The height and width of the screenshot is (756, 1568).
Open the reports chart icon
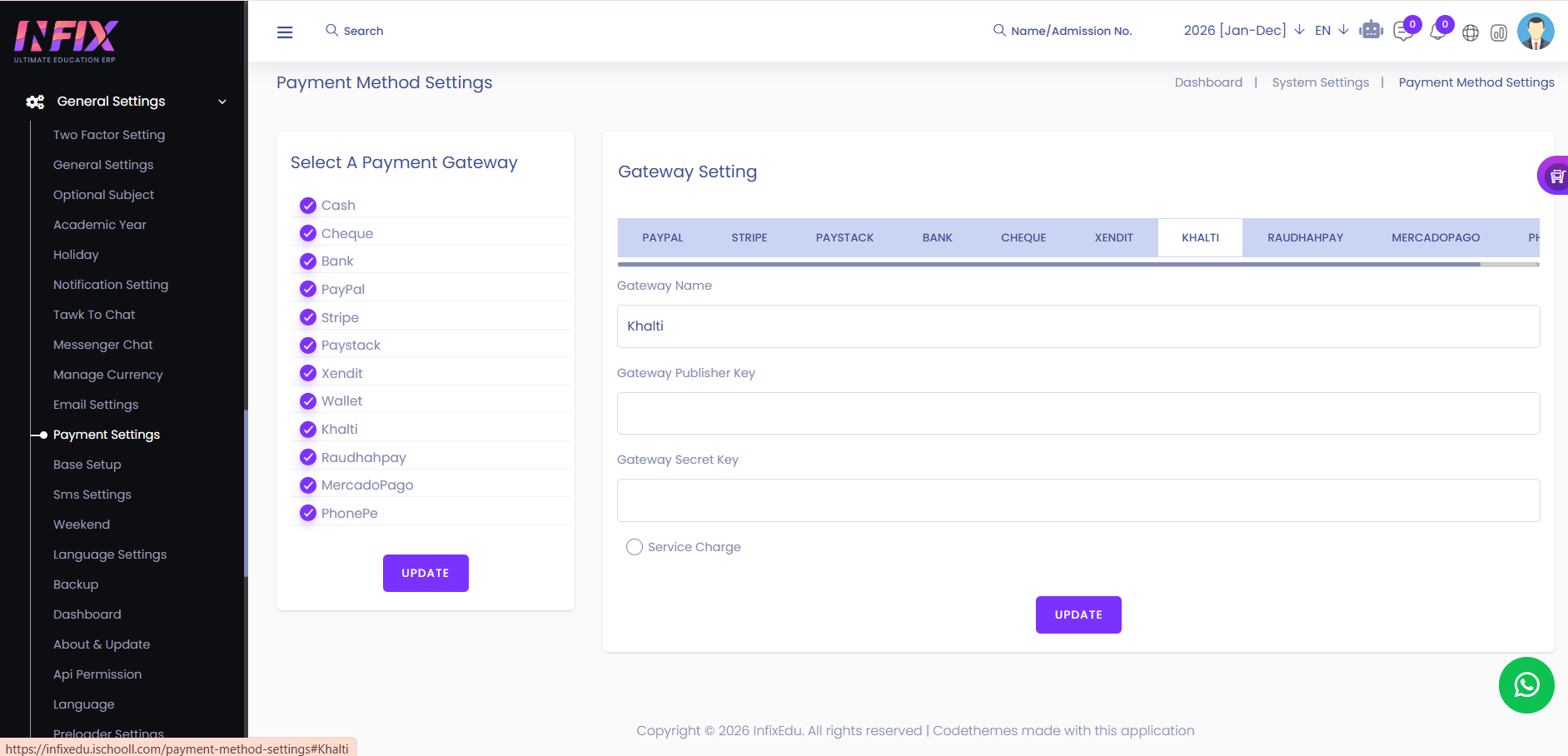1499,32
